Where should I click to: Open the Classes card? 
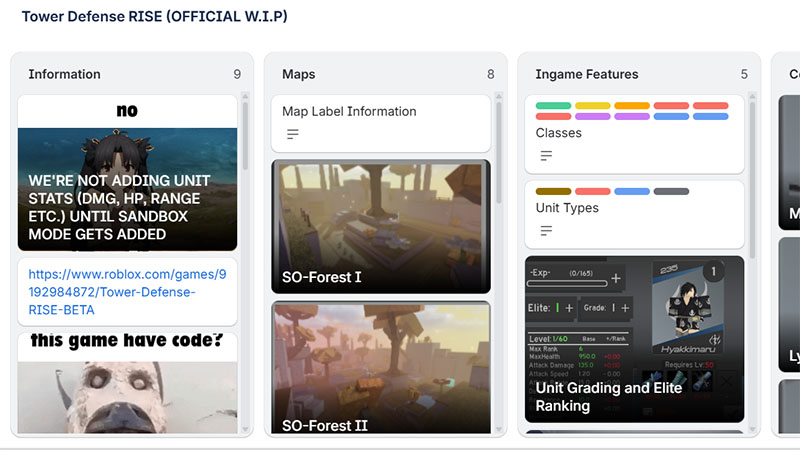click(634, 135)
